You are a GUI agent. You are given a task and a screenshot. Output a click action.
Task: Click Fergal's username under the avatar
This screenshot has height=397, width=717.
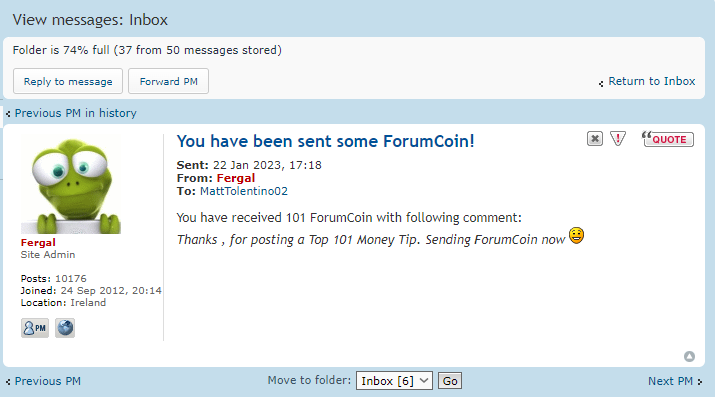click(x=38, y=242)
